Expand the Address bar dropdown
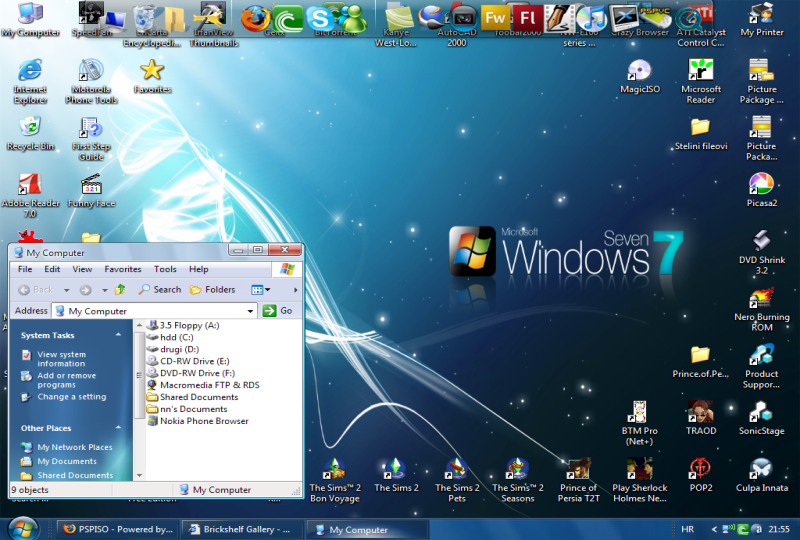This screenshot has height=540, width=800. [250, 311]
